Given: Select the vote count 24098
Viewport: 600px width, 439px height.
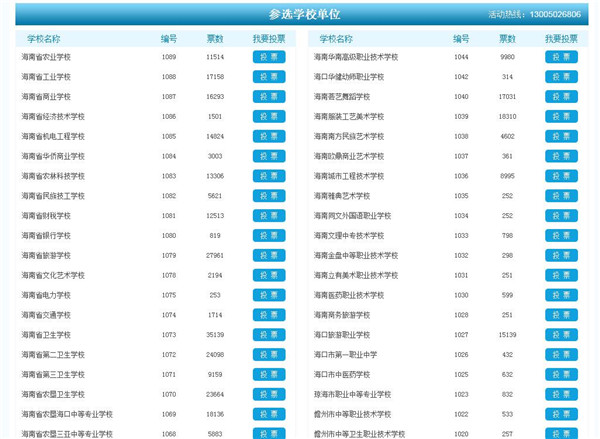Looking at the screenshot, I should click(215, 355).
